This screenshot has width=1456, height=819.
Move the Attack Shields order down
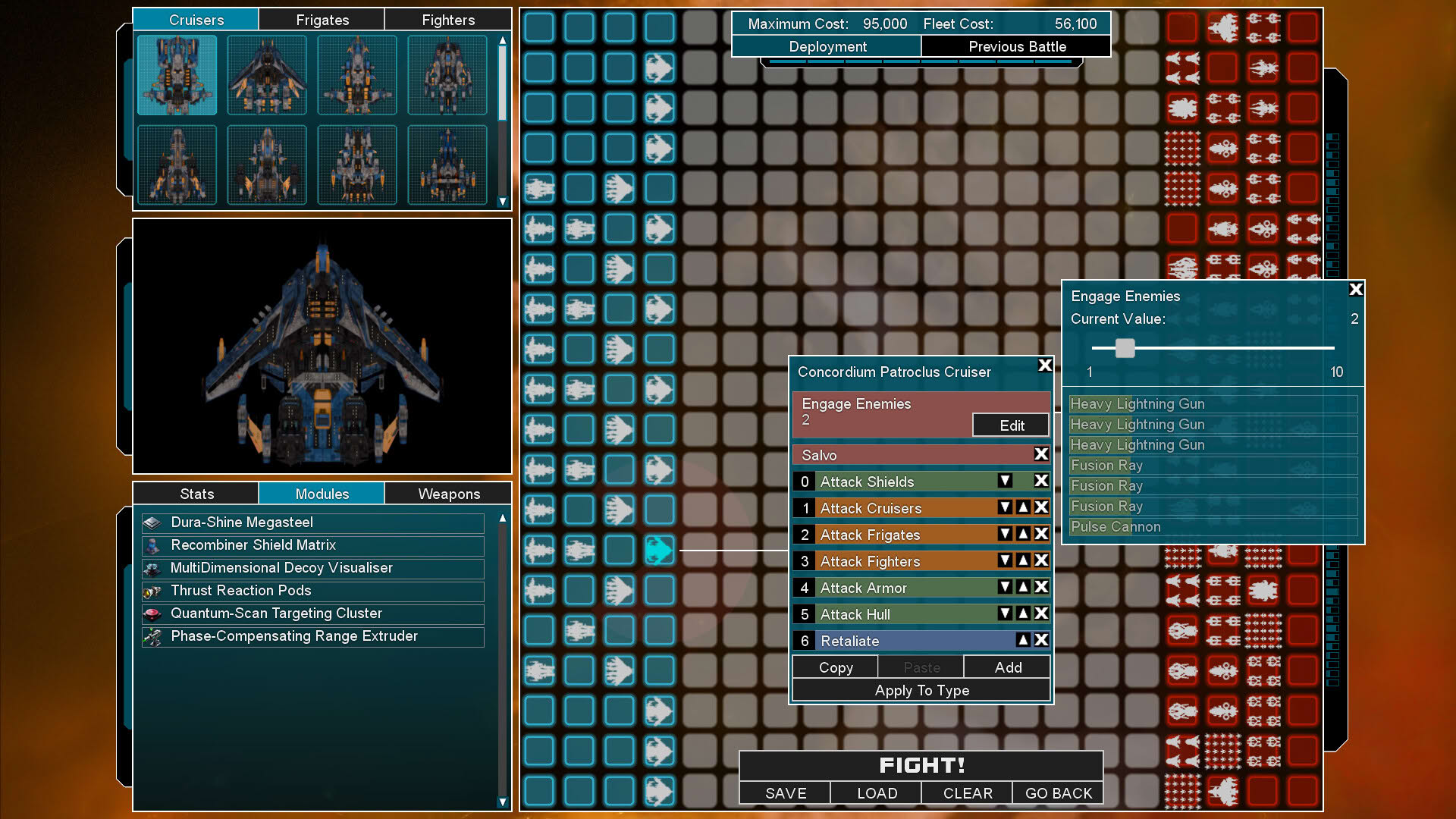click(1005, 481)
